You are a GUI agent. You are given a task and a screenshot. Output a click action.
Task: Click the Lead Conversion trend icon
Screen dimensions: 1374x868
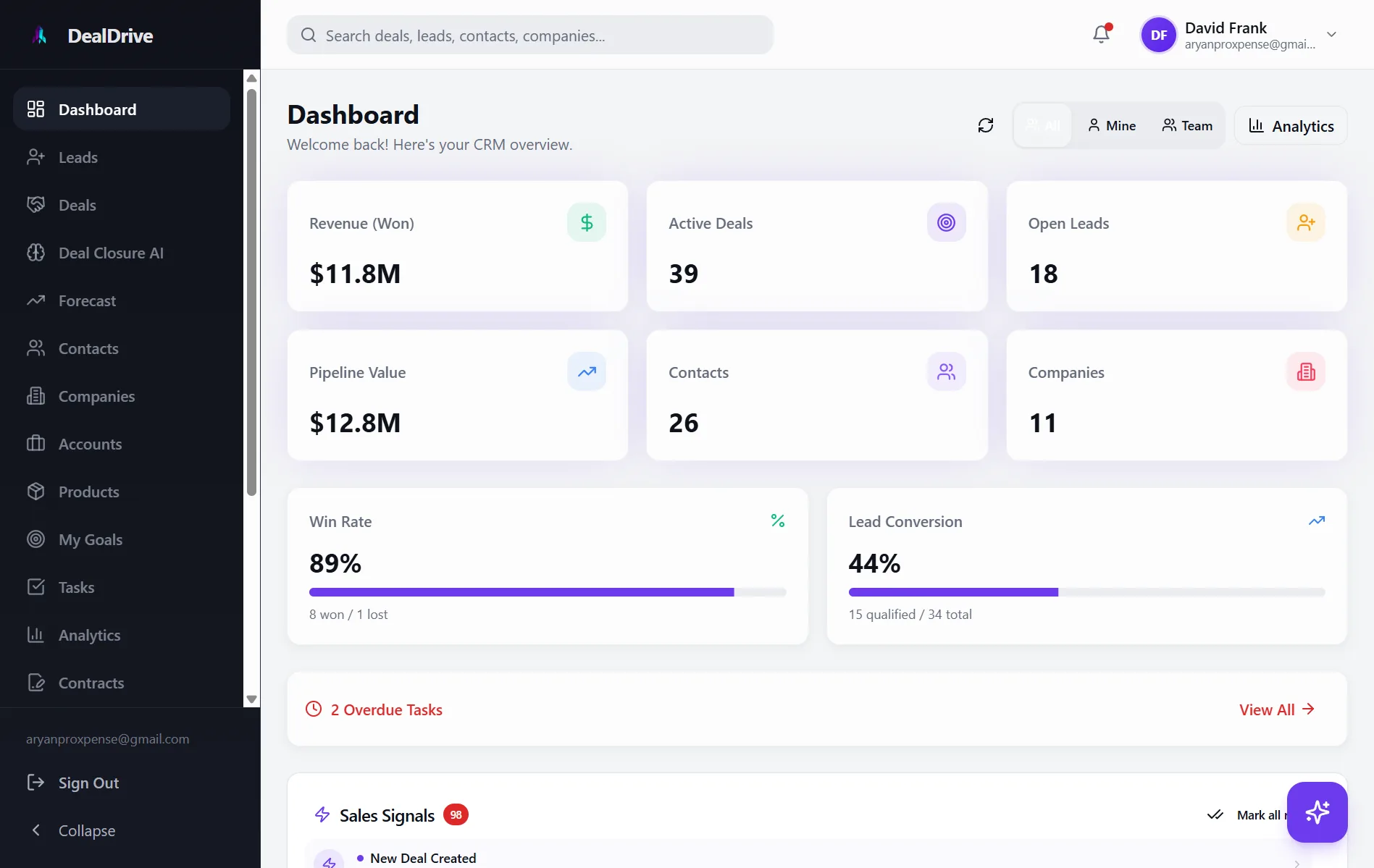pyautogui.click(x=1316, y=521)
